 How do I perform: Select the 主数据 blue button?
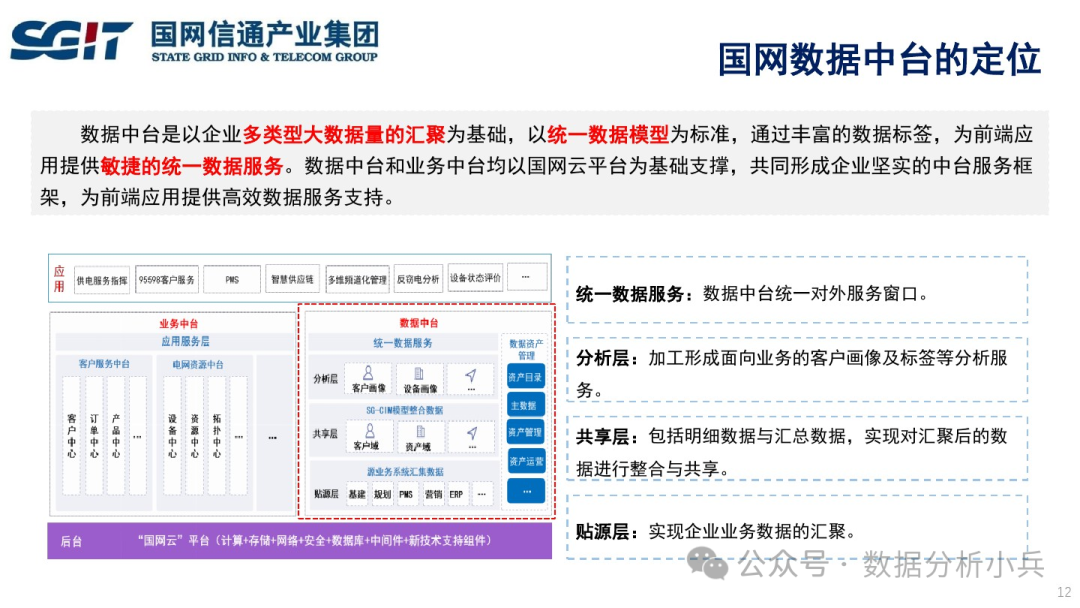[526, 406]
